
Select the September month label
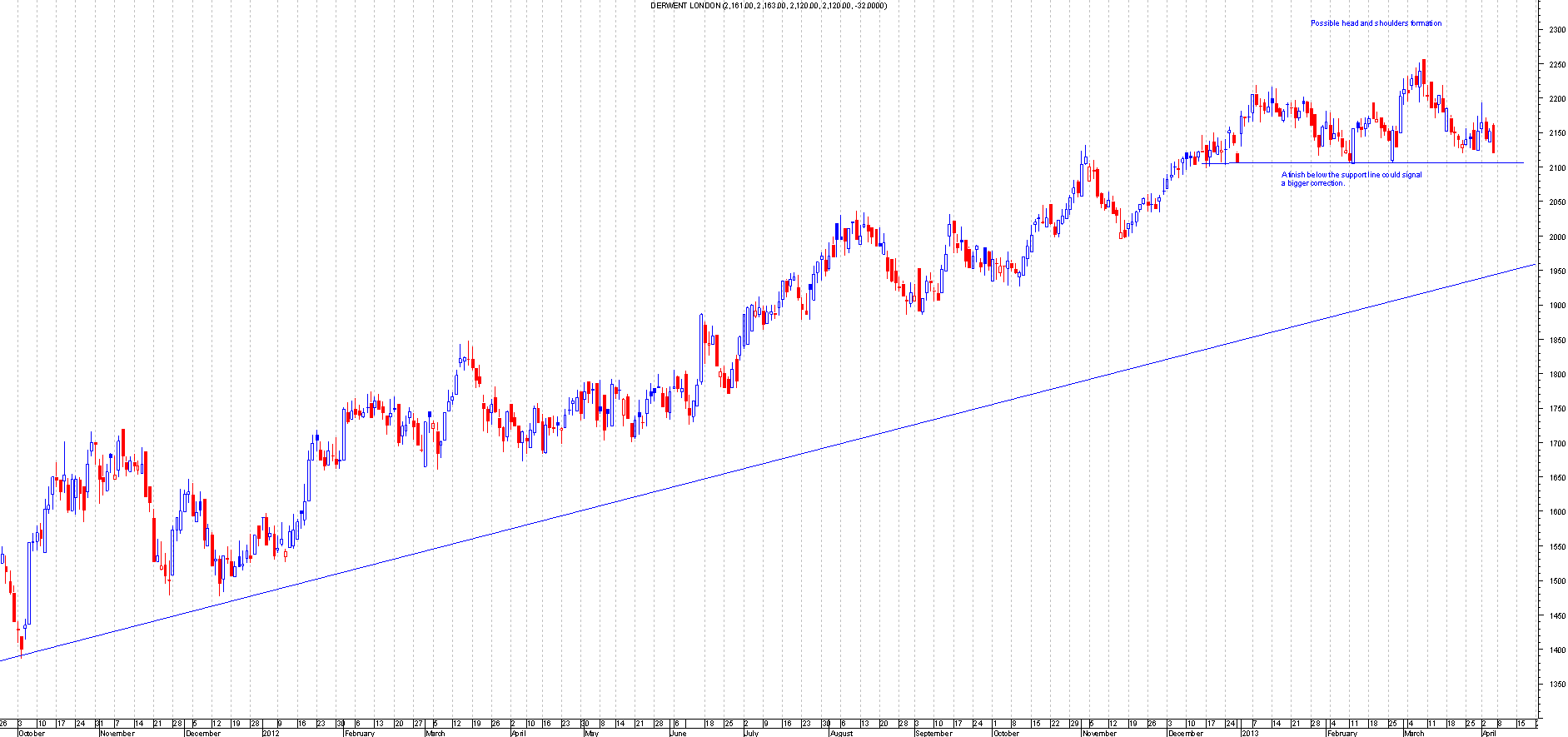(x=933, y=734)
